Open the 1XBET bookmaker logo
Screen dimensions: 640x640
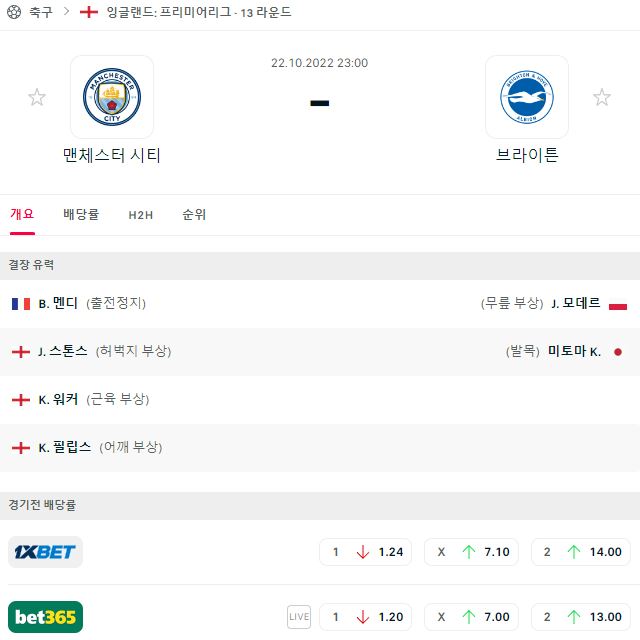pos(45,552)
